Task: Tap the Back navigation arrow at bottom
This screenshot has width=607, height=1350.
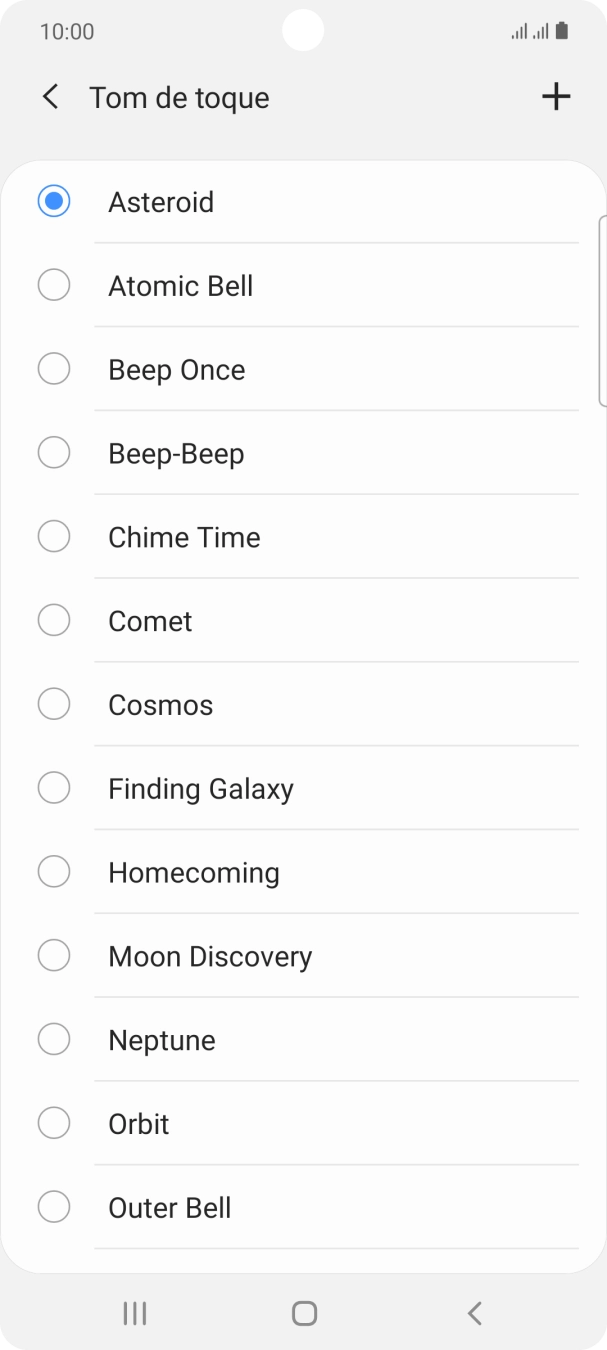Action: 474,1313
